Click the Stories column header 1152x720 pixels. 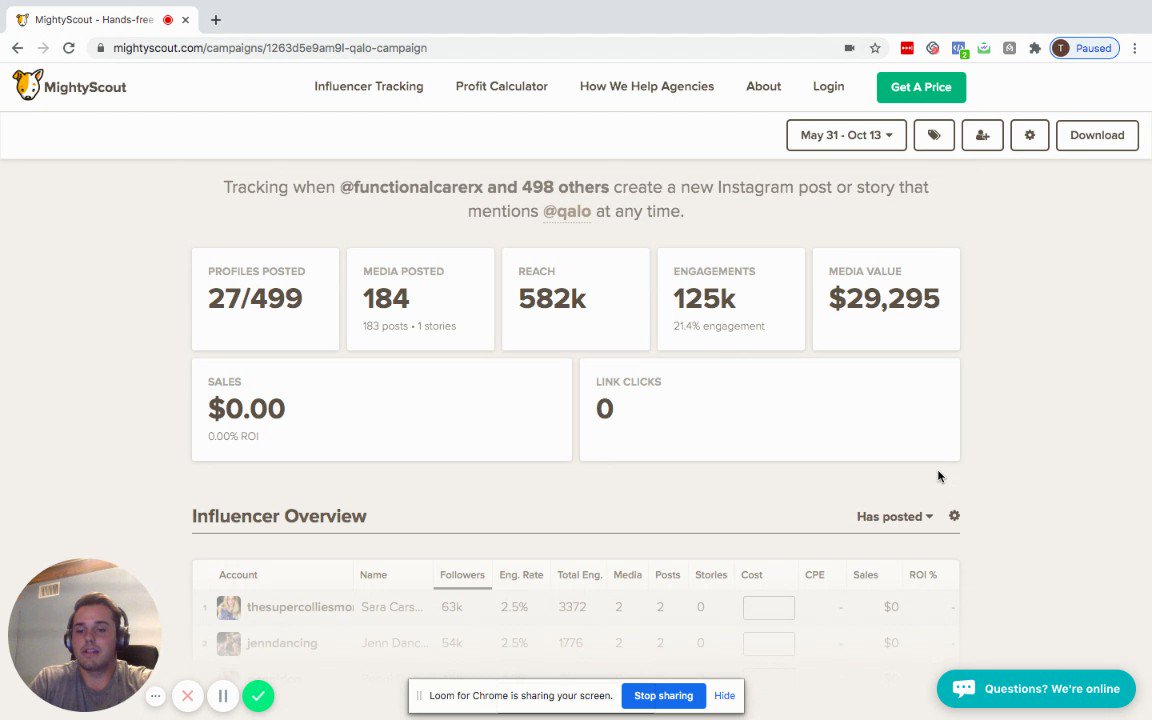point(710,575)
